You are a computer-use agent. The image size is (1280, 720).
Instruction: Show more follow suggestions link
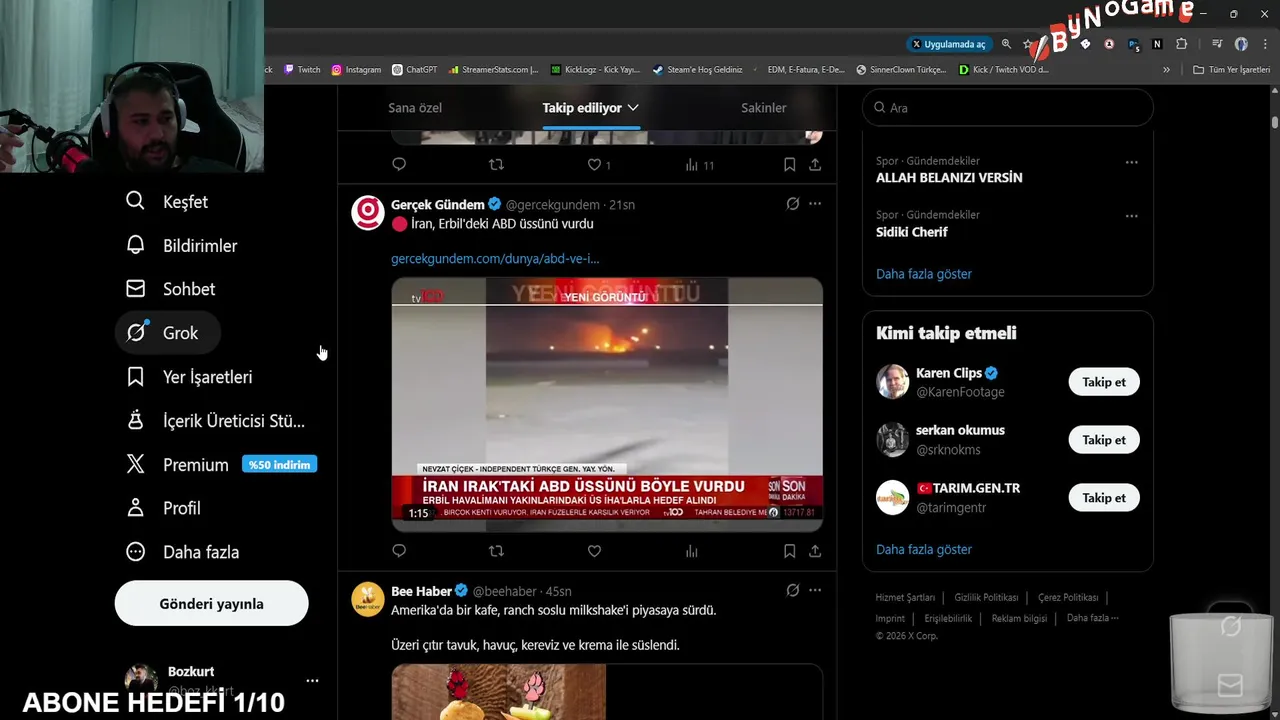point(924,550)
